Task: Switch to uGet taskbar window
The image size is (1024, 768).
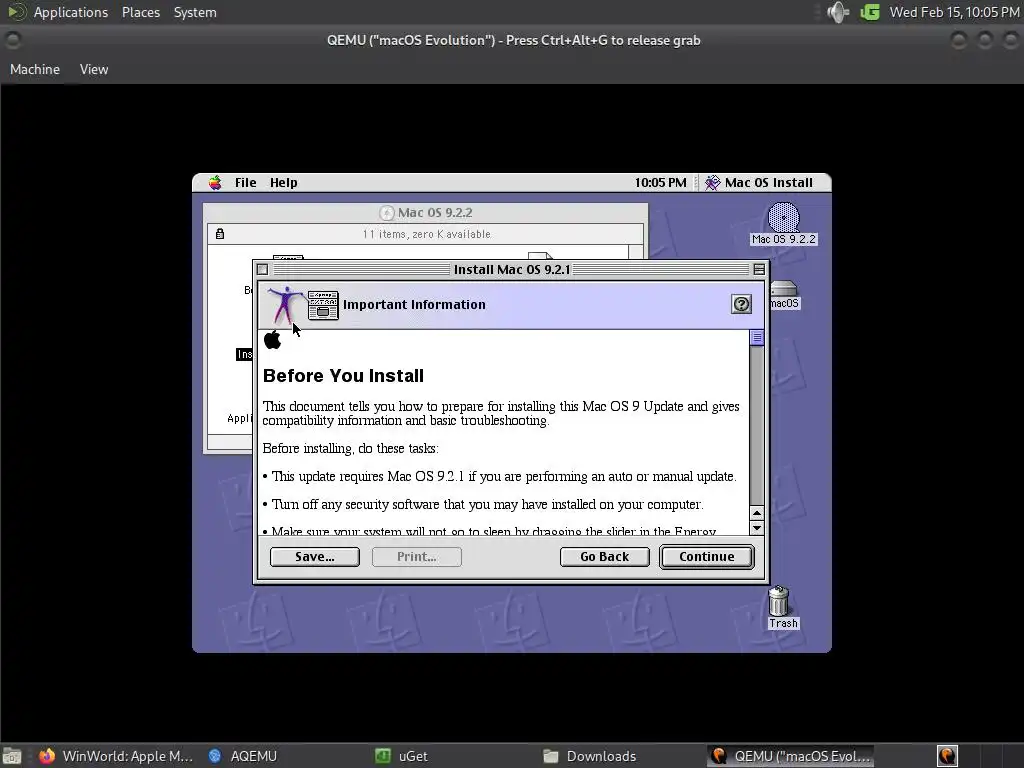Action: click(x=402, y=756)
